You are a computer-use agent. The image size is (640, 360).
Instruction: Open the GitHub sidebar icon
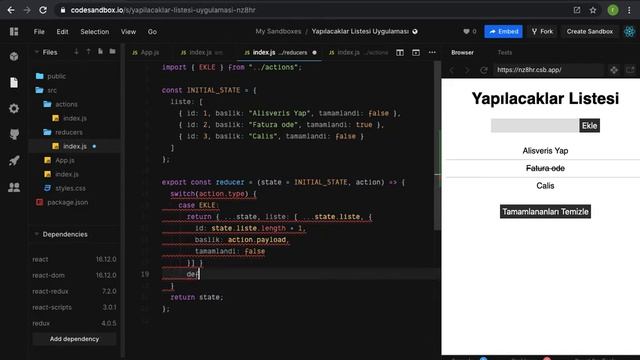[x=14, y=134]
